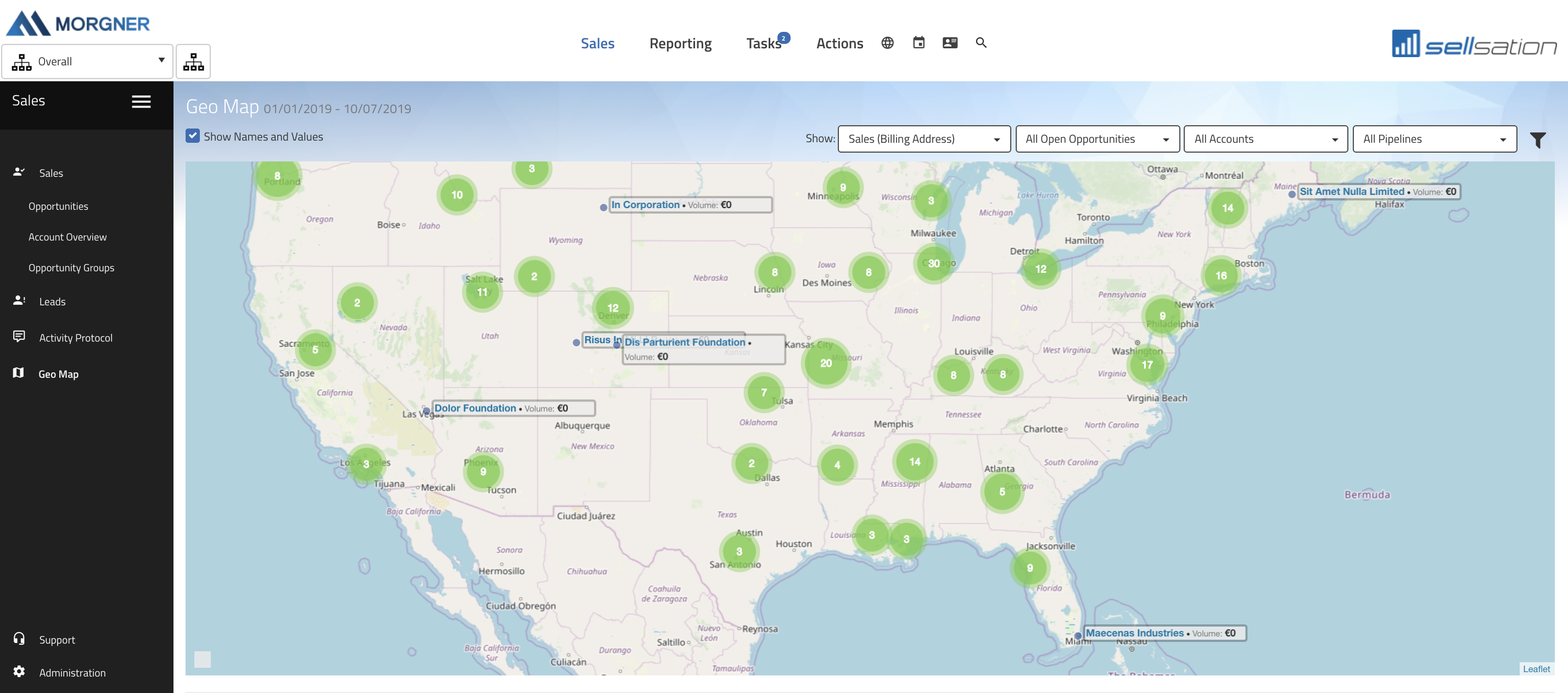Click the Chicago cluster marker showing 30
Image resolution: width=1568 pixels, height=693 pixels.
click(934, 263)
